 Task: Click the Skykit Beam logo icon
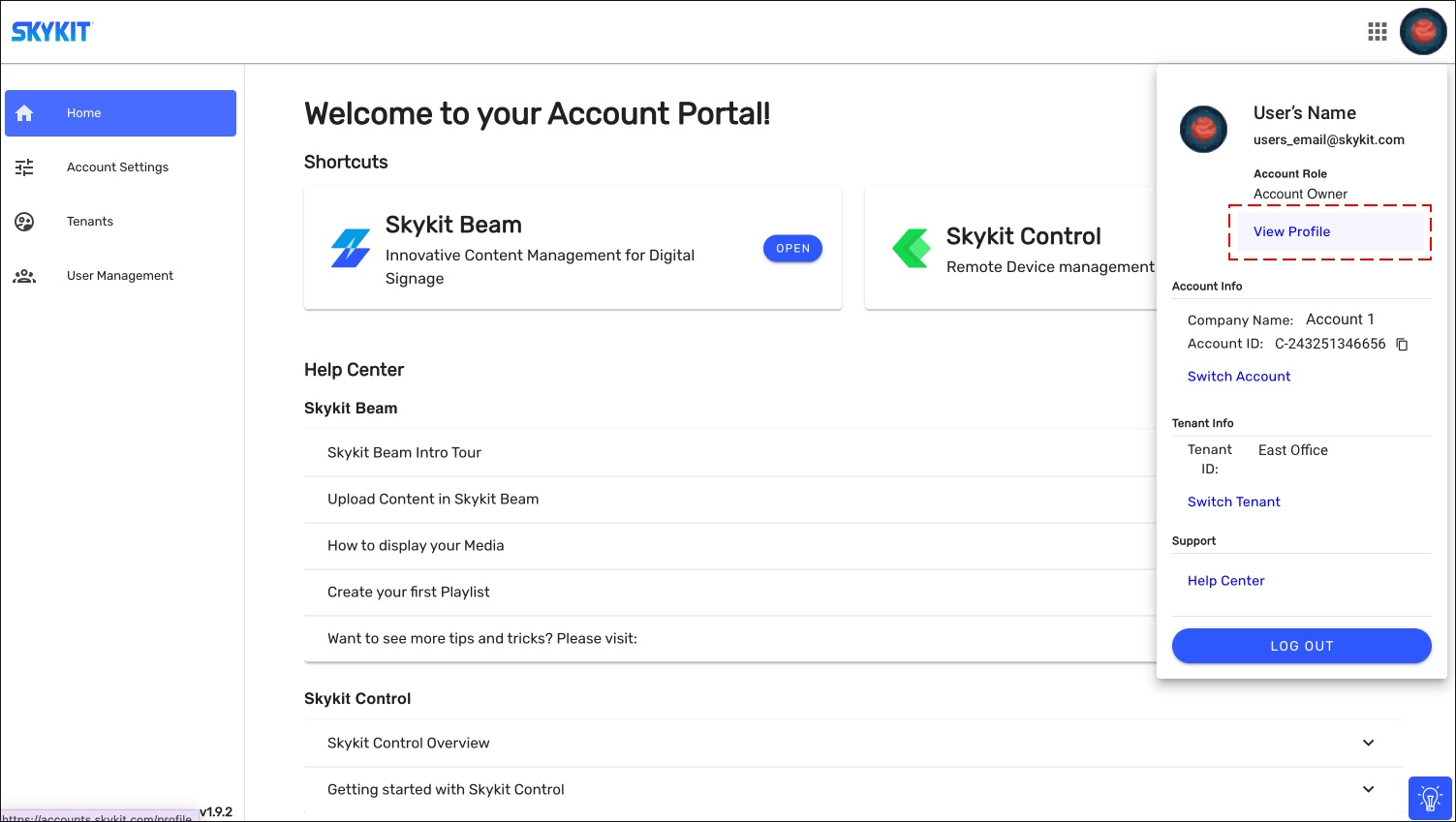[351, 249]
